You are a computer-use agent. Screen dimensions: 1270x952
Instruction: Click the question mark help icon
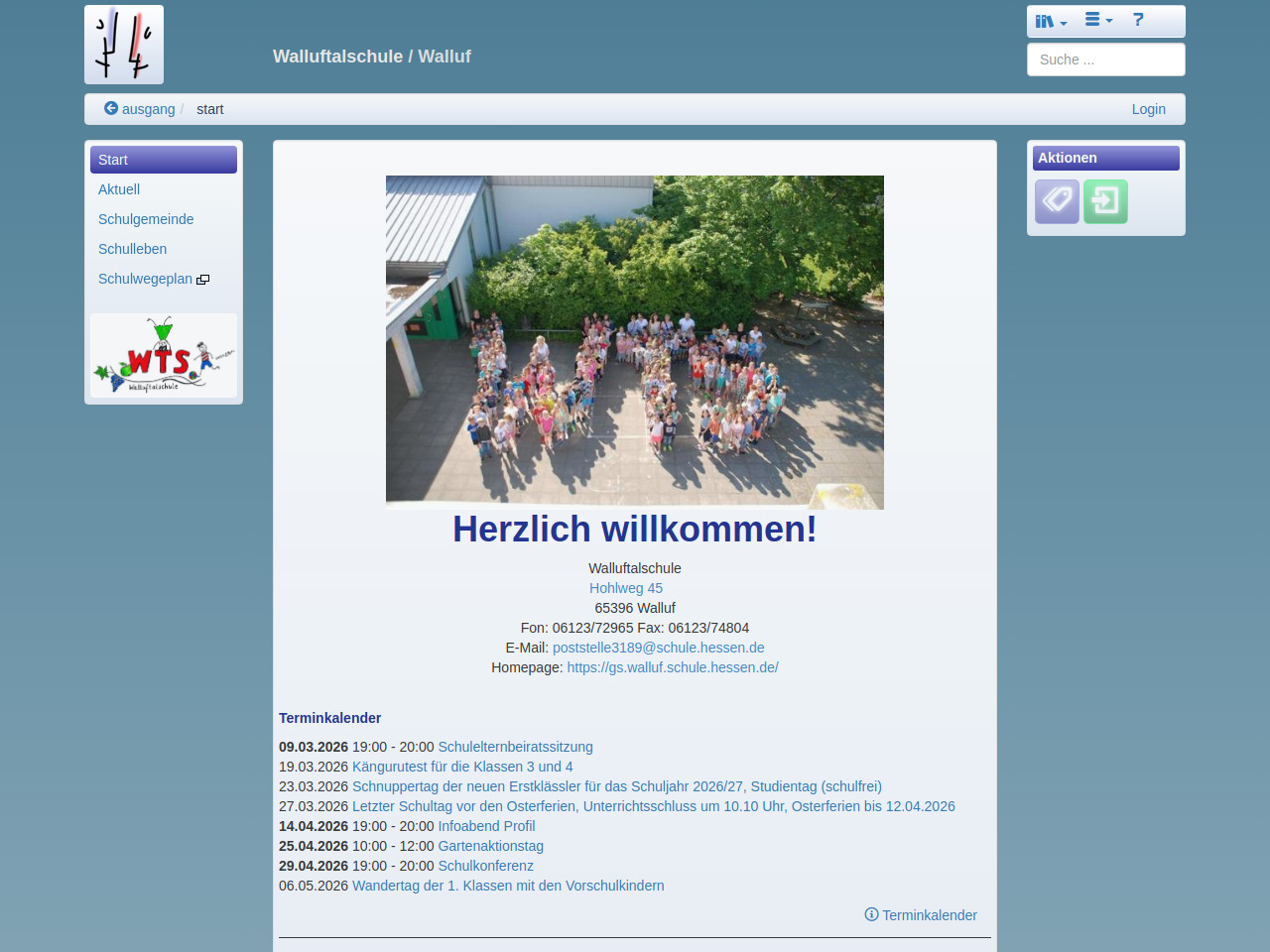pyautogui.click(x=1138, y=20)
